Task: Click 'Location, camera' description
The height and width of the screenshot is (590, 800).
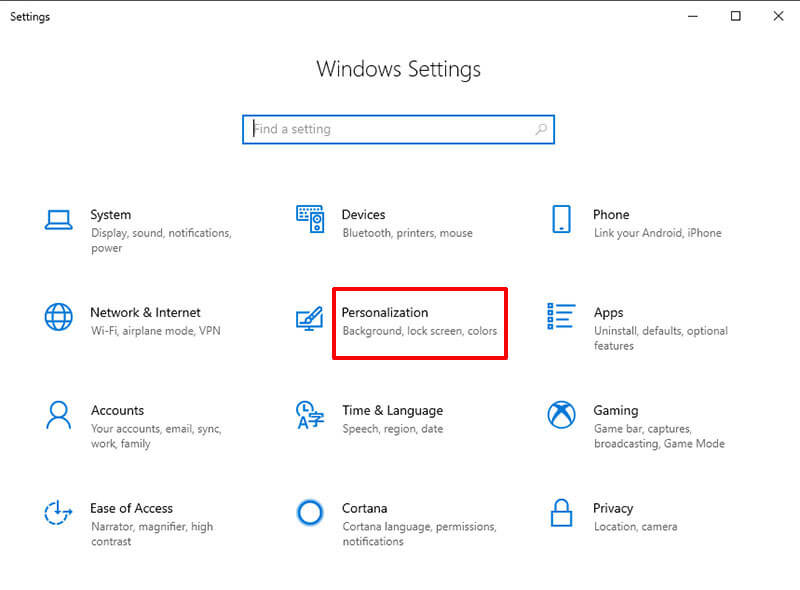Action: pos(636,527)
